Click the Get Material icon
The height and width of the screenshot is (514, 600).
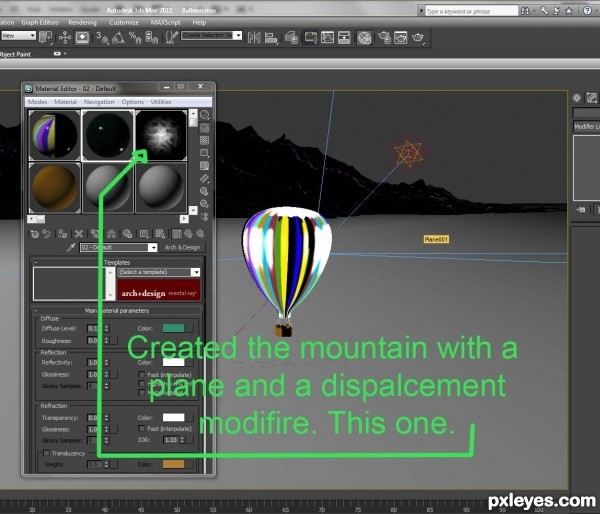click(x=35, y=234)
